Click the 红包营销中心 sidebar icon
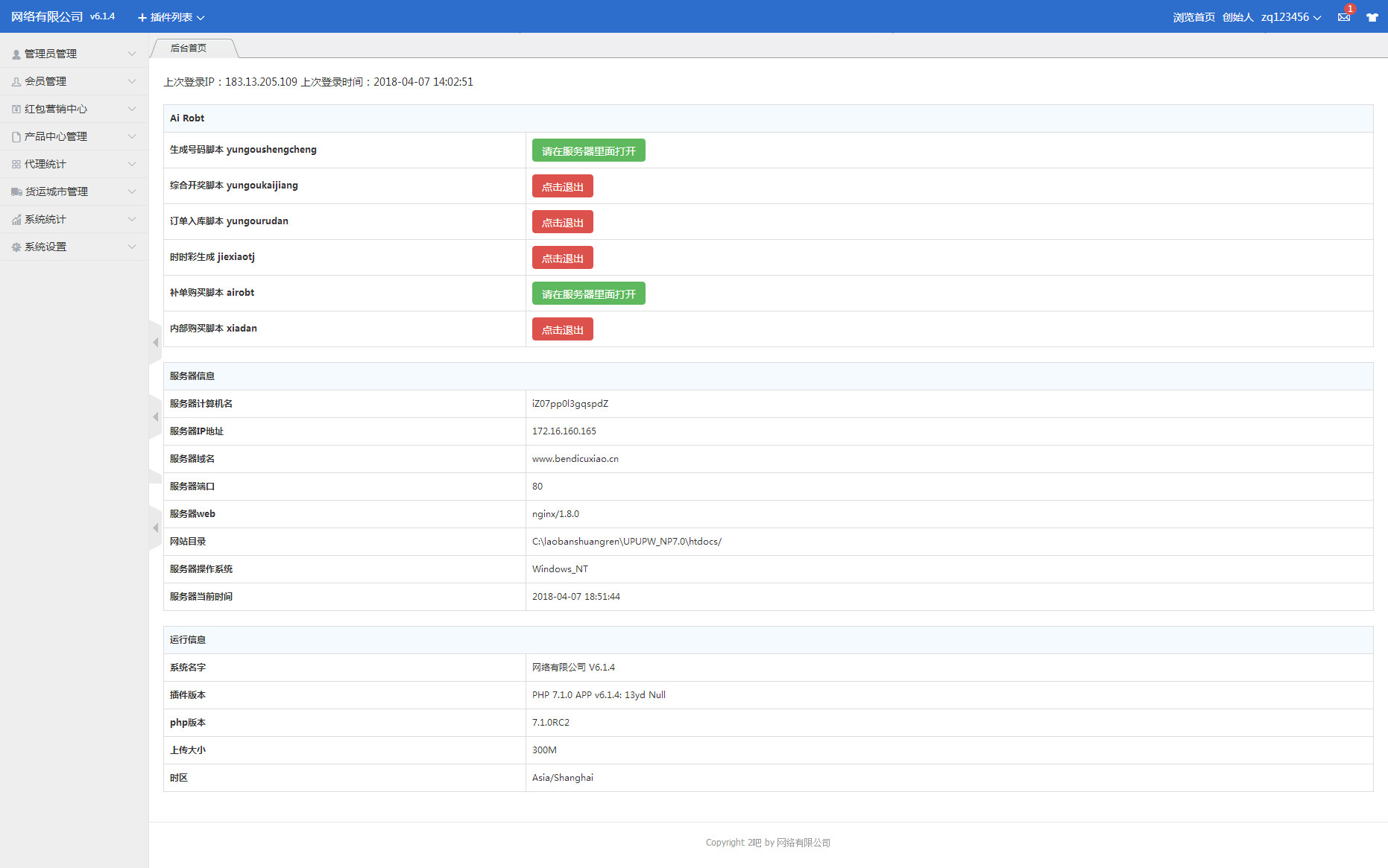 click(16, 110)
